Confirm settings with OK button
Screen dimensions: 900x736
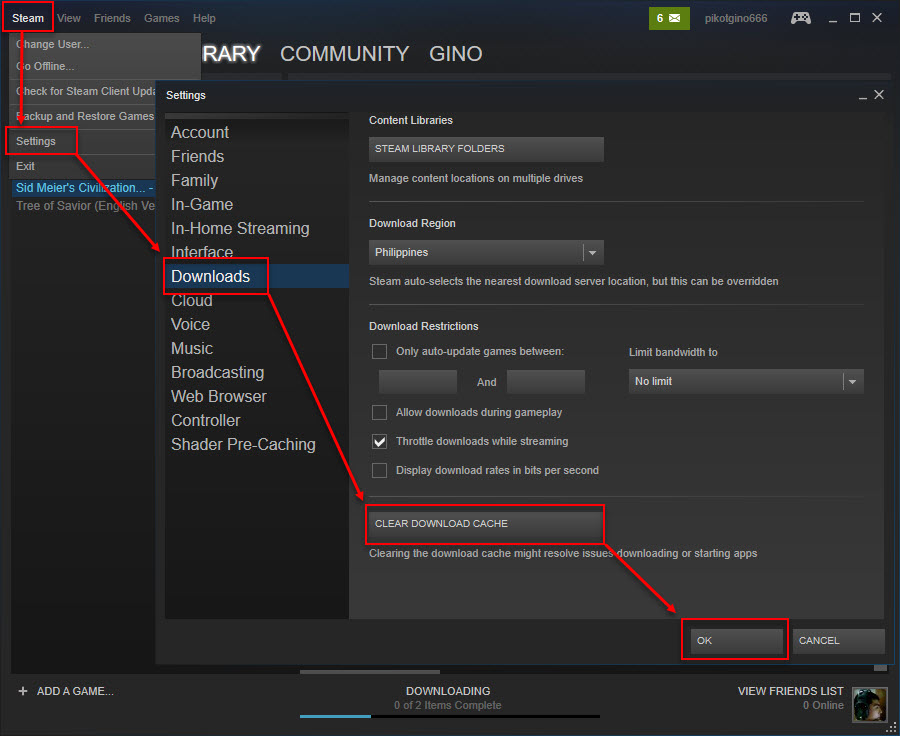[x=737, y=641]
